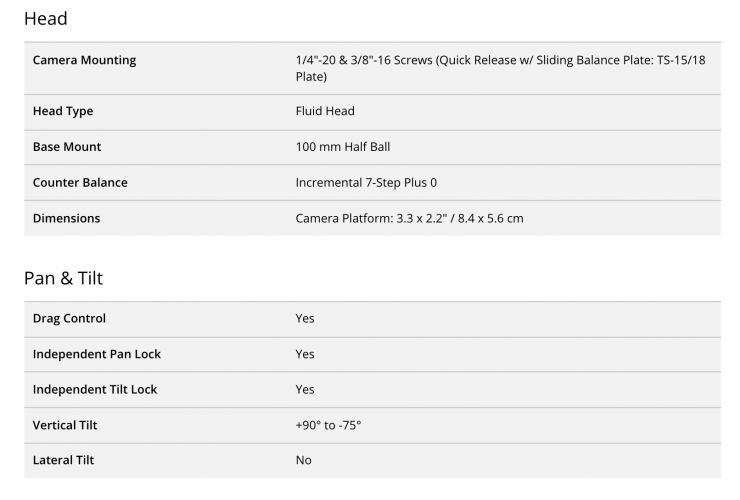Select the Dimensions row label
Image resolution: width=740 pixels, height=500 pixels.
coord(66,219)
